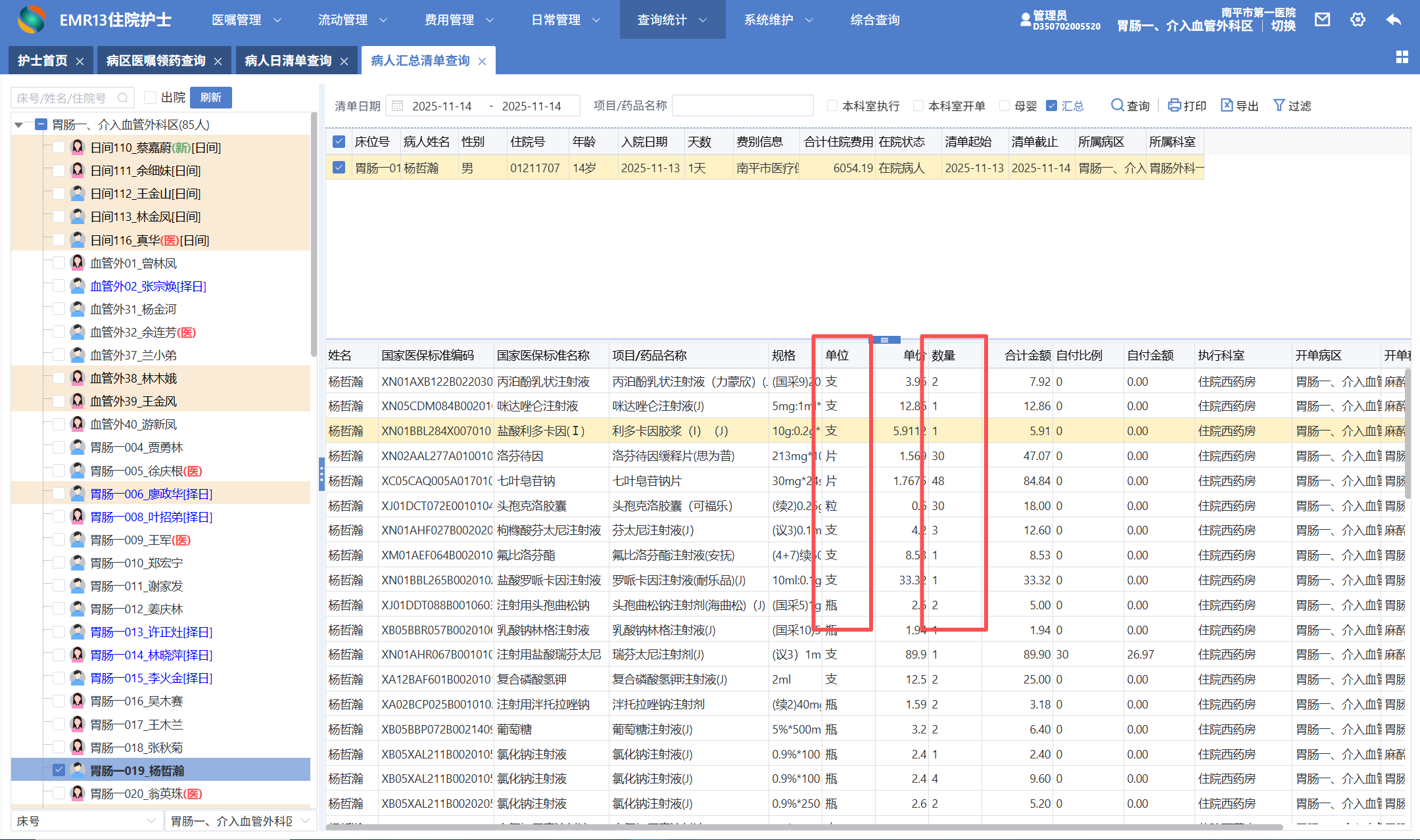
Task: Check the 出院 checkbox
Action: click(x=151, y=97)
